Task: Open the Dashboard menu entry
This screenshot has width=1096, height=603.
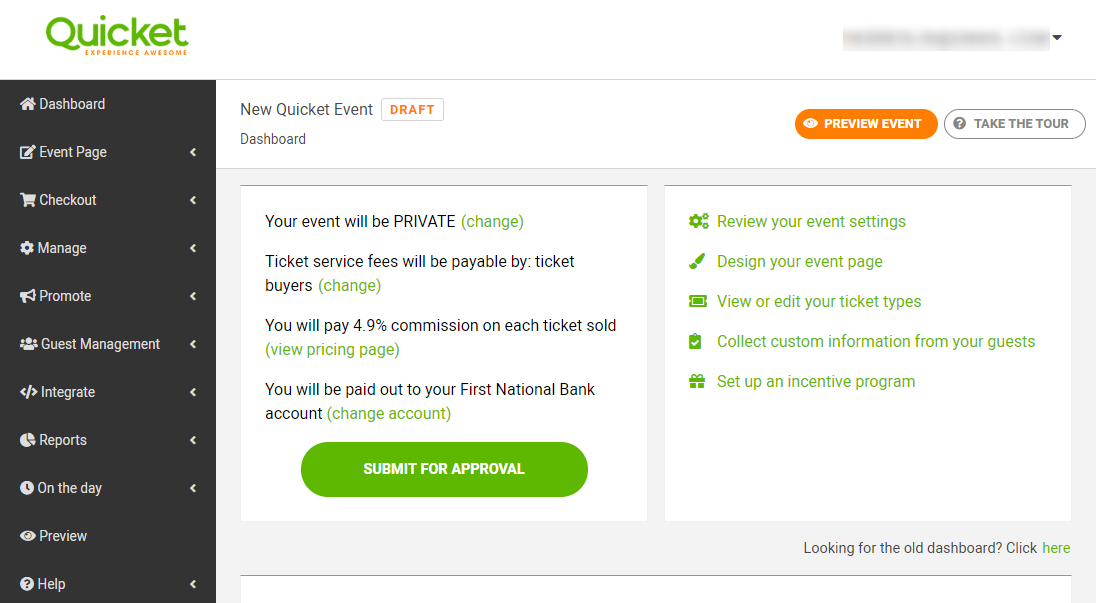Action: click(x=72, y=103)
